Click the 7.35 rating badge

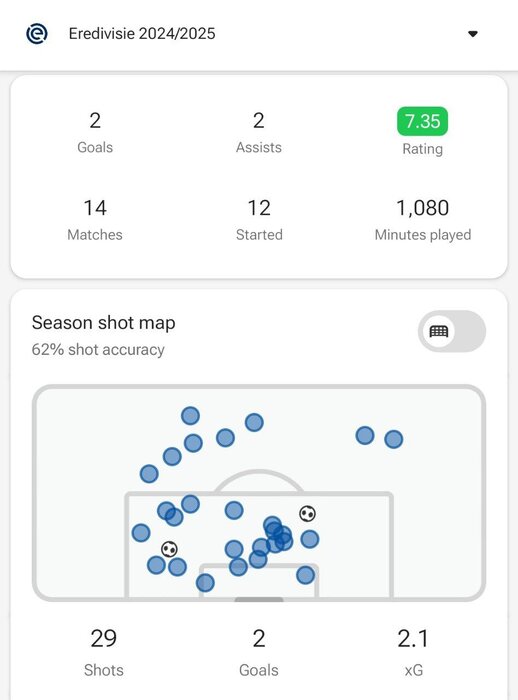tap(422, 121)
